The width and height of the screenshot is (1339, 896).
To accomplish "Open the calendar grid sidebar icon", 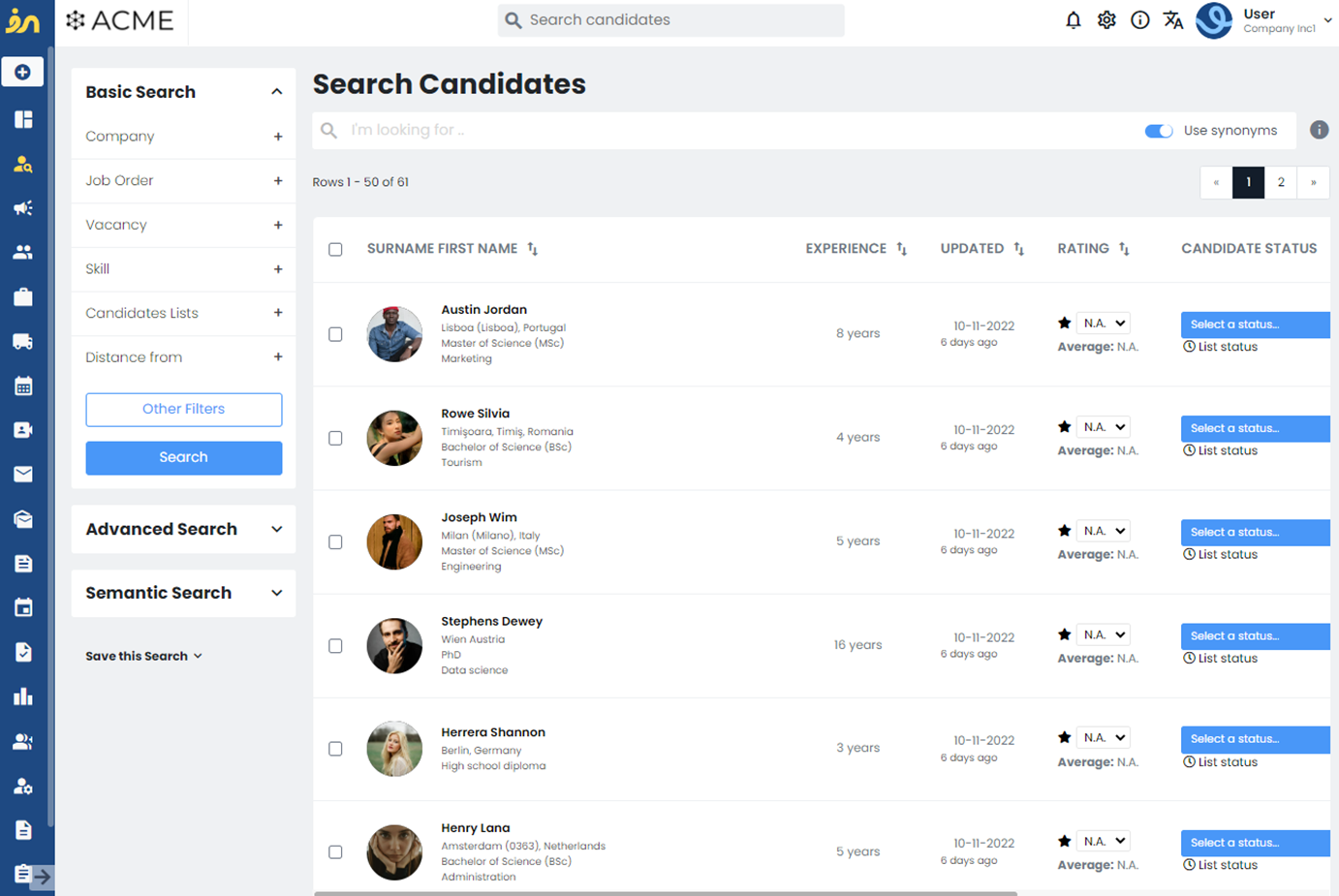I will [x=23, y=386].
